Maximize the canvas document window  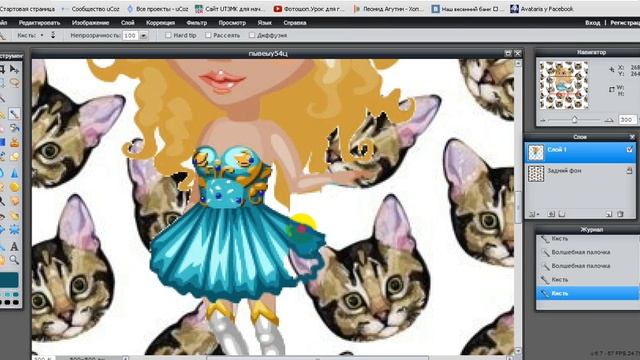508,53
